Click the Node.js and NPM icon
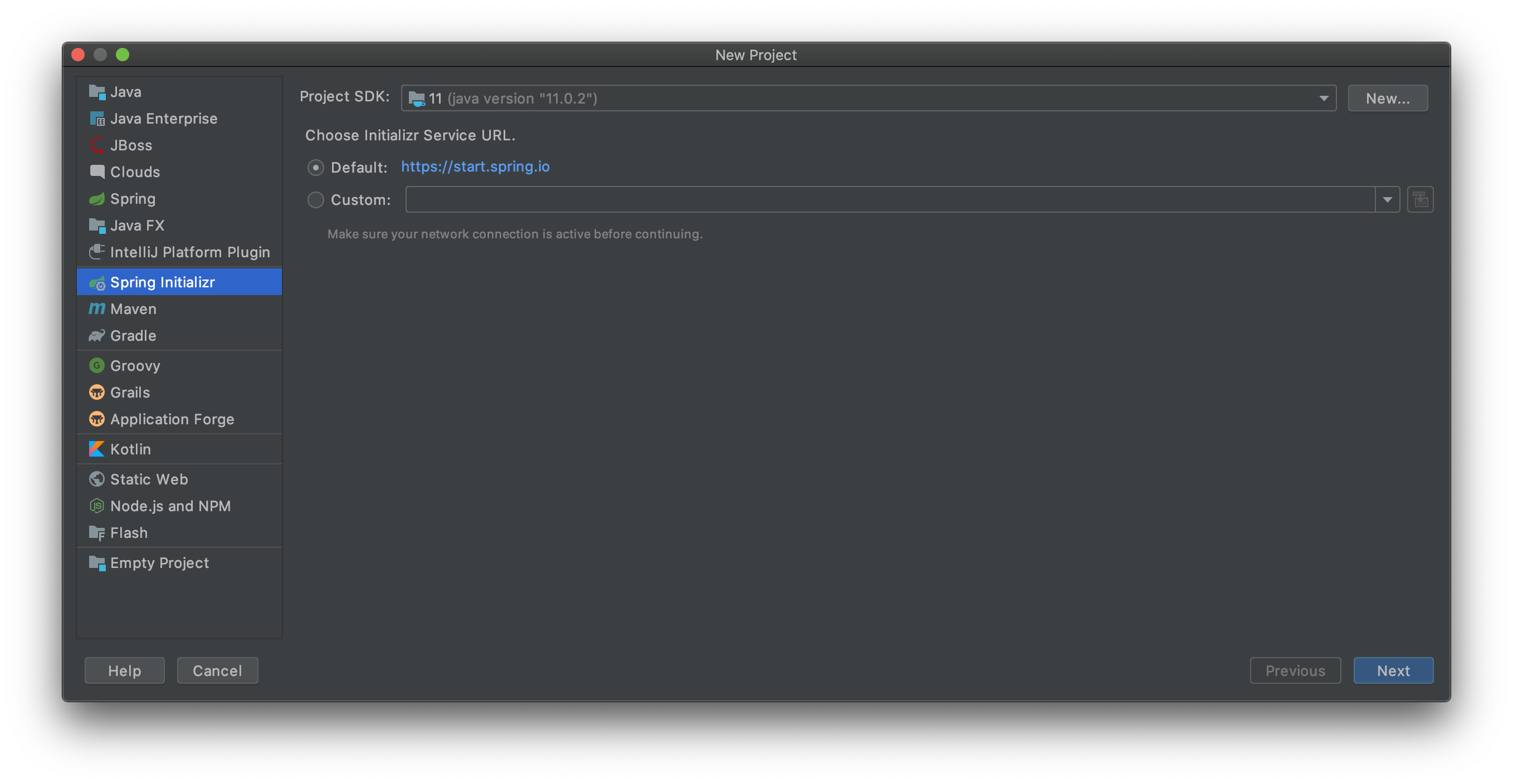The image size is (1513, 784). point(96,506)
